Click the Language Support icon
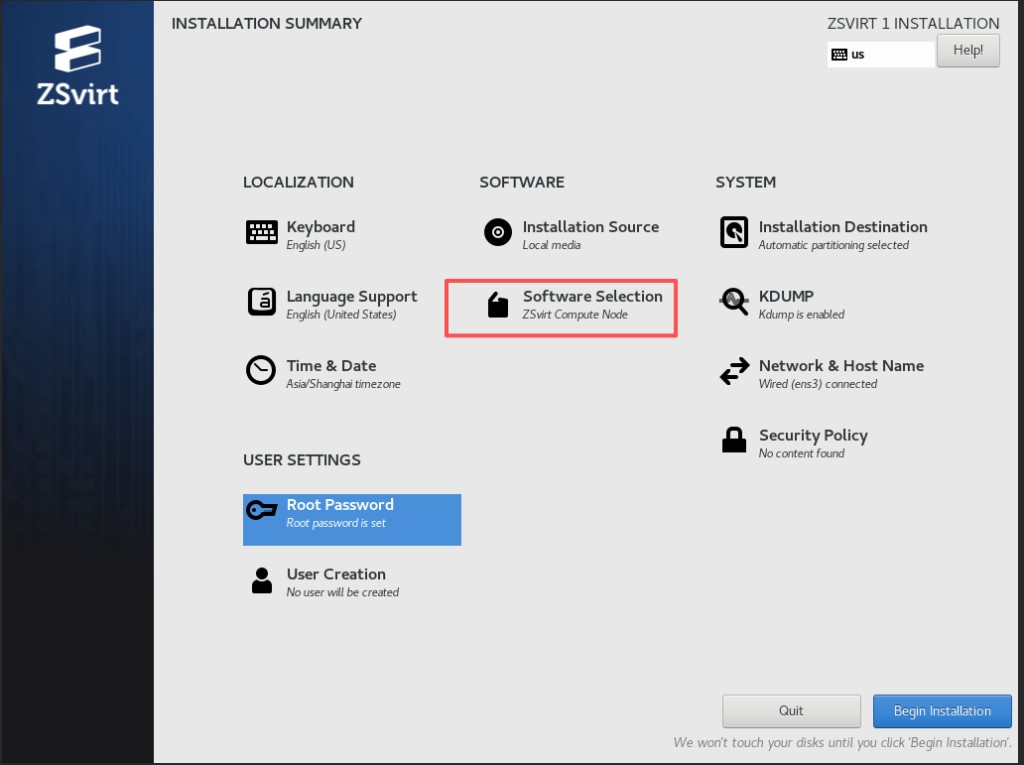 click(x=262, y=302)
